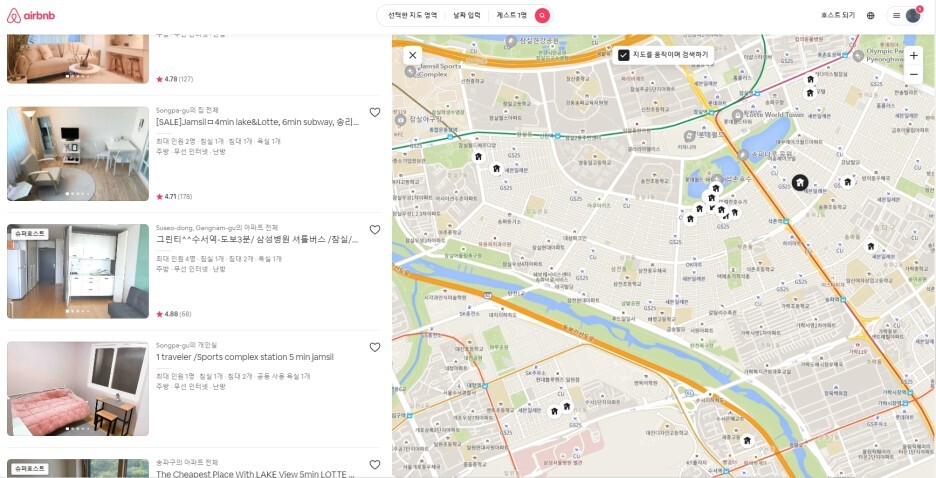The image size is (936, 478).
Task: Close the map with the X button
Action: pyautogui.click(x=412, y=55)
